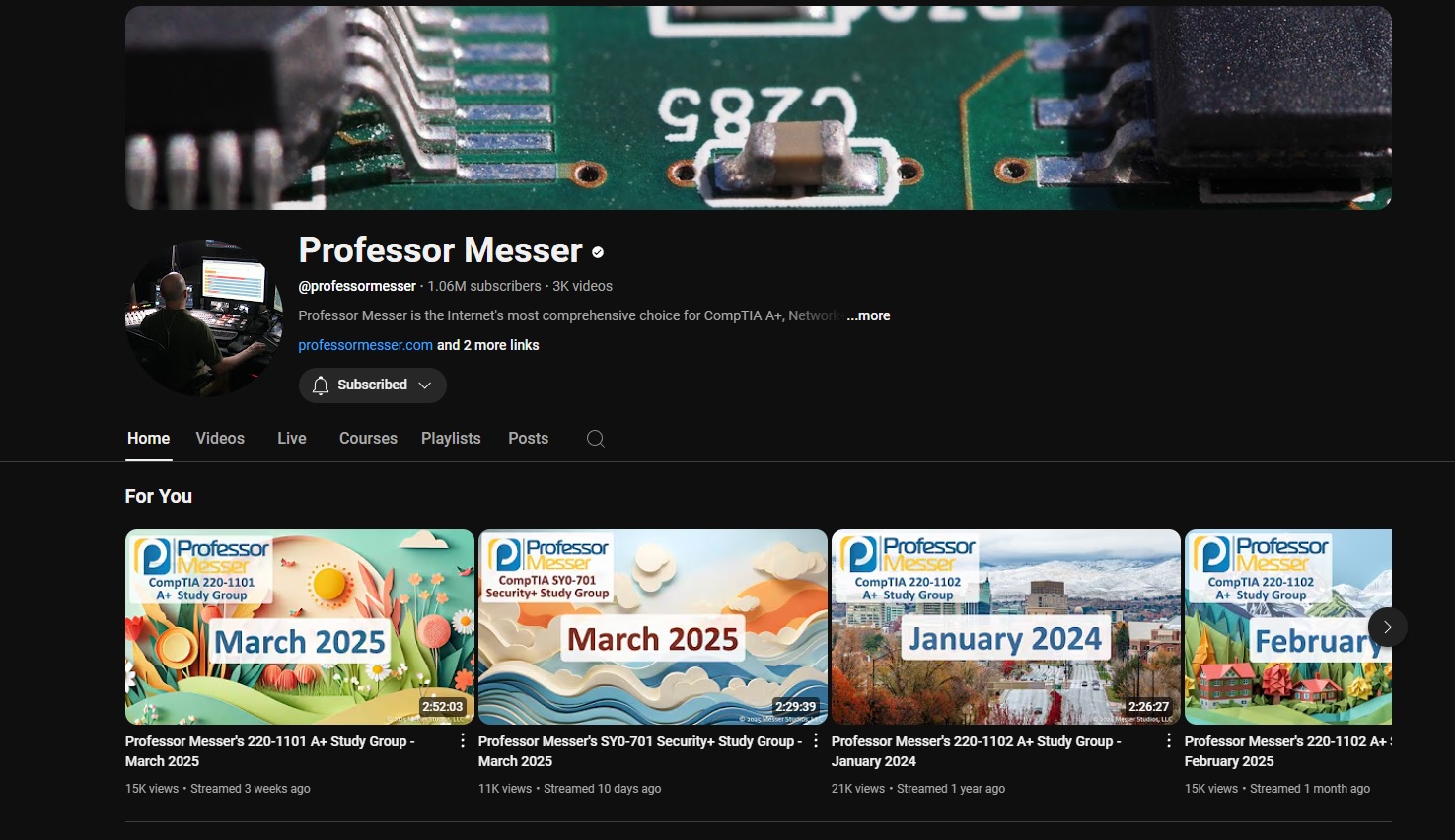Screen dimensions: 1455x840
Task: Click 'and 2 more links'
Action: pyautogui.click(x=488, y=345)
